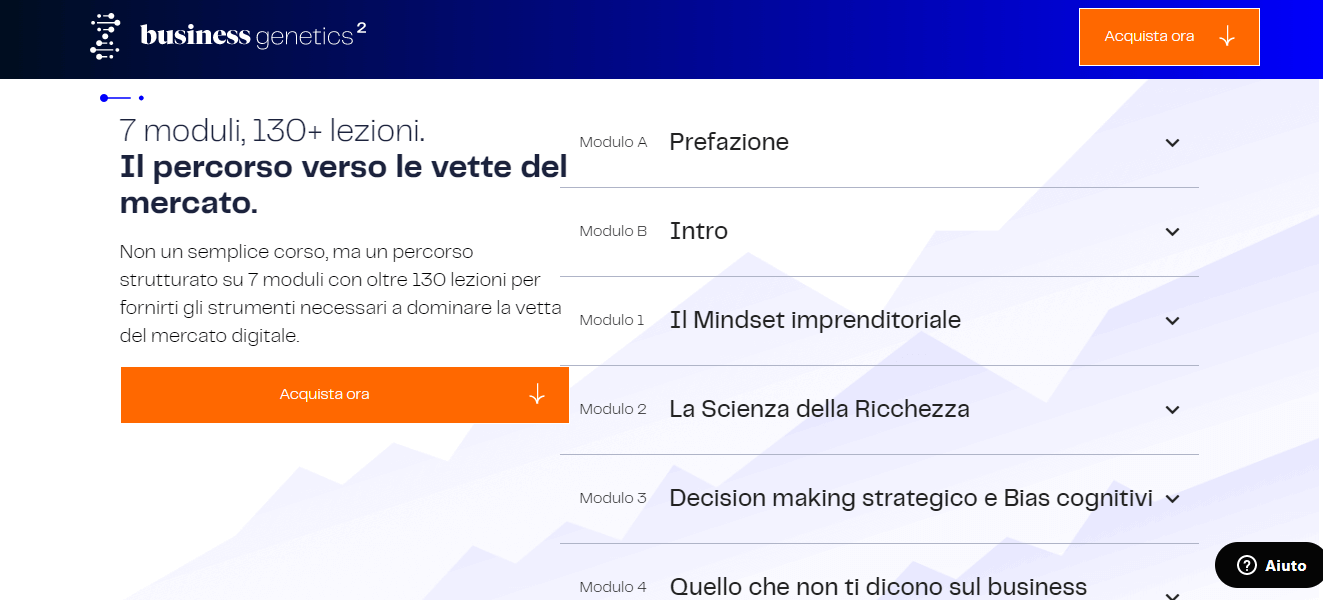Expand the Intro module chevron

click(x=1173, y=232)
